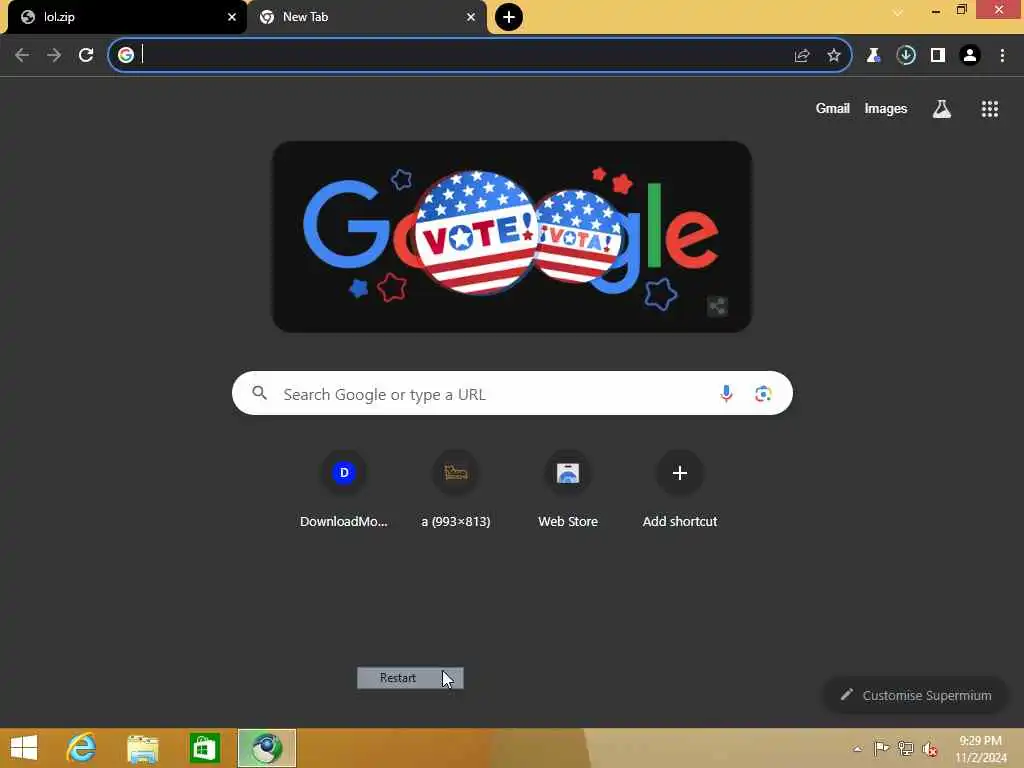Viewport: 1024px width, 768px height.
Task: Show hidden system tray icons
Action: [x=857, y=749]
